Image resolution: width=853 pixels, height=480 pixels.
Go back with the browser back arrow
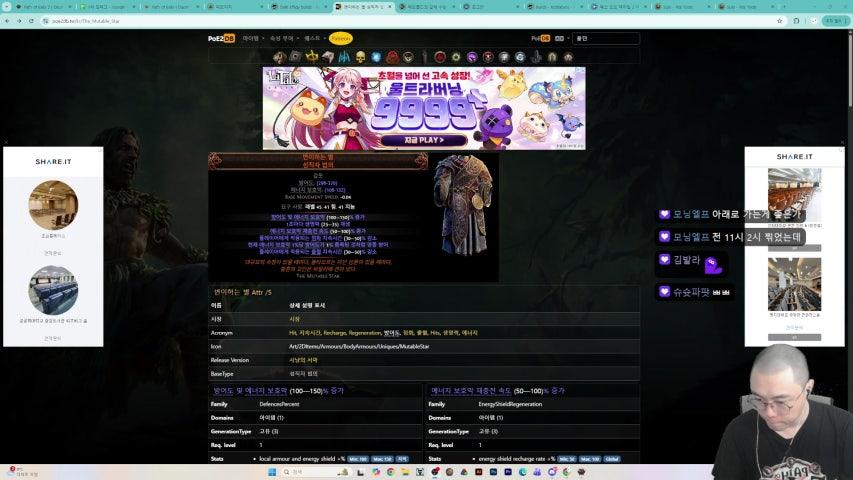(7, 21)
